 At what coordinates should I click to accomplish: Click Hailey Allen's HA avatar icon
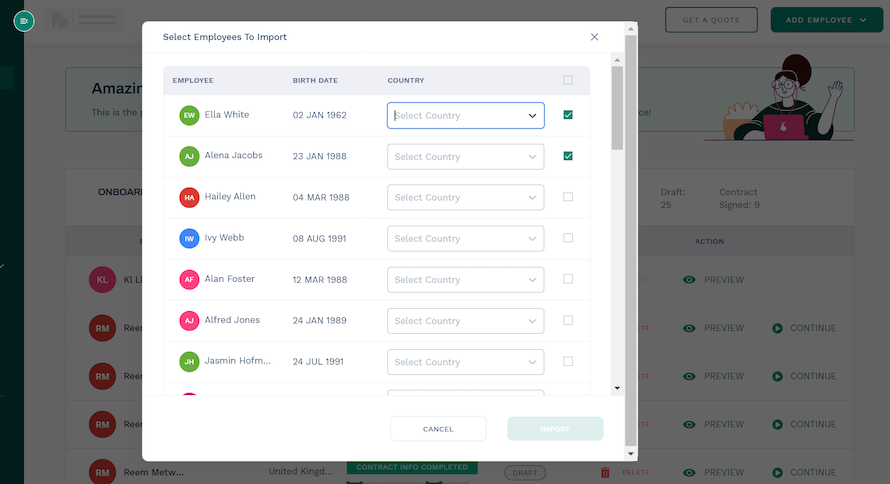tap(189, 197)
